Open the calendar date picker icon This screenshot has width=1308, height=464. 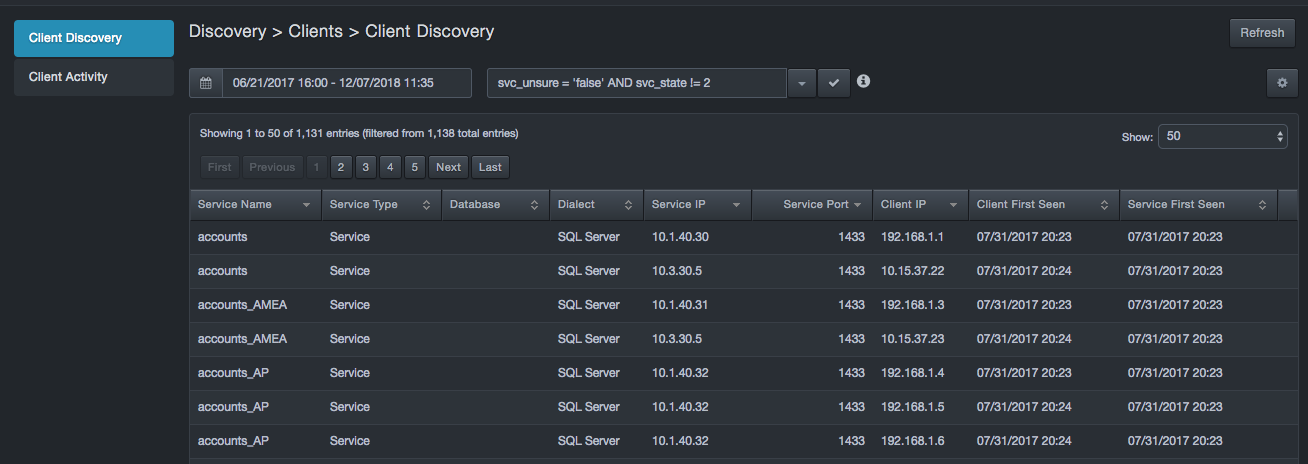click(x=206, y=83)
